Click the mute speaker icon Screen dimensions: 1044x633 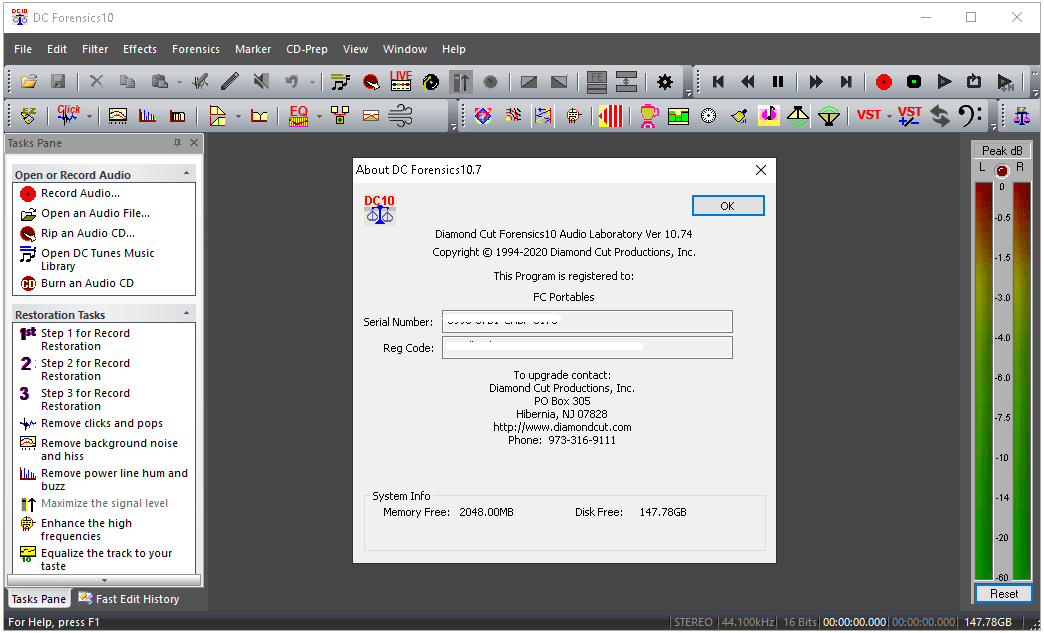(x=261, y=82)
